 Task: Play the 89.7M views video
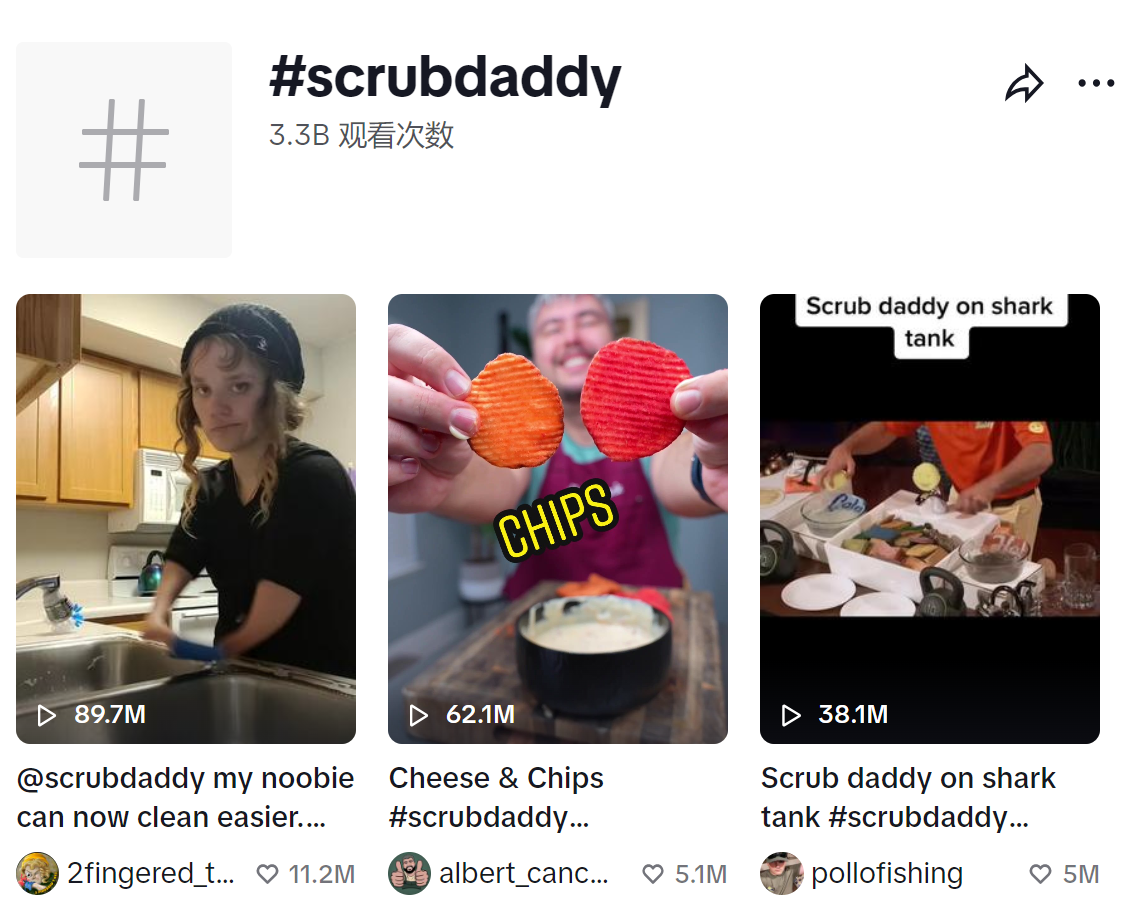click(47, 715)
